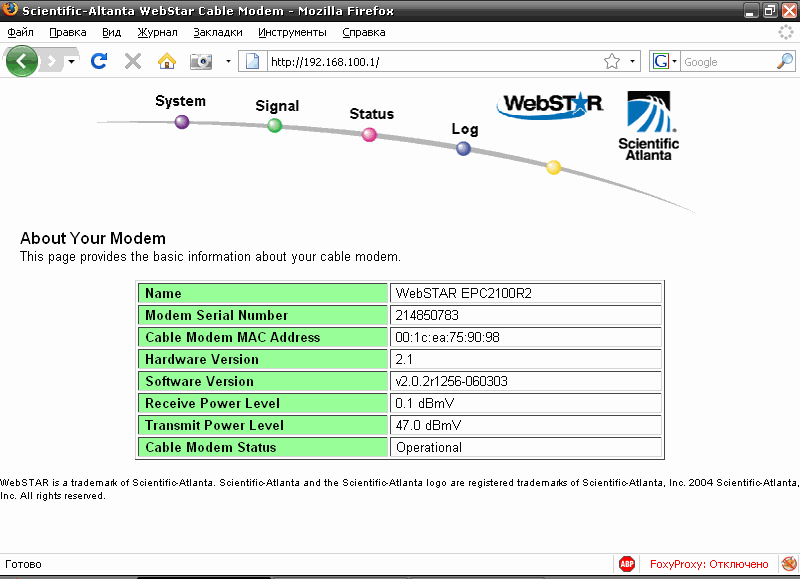Minimize the Firefox window
This screenshot has height=579, width=800.
(750, 10)
